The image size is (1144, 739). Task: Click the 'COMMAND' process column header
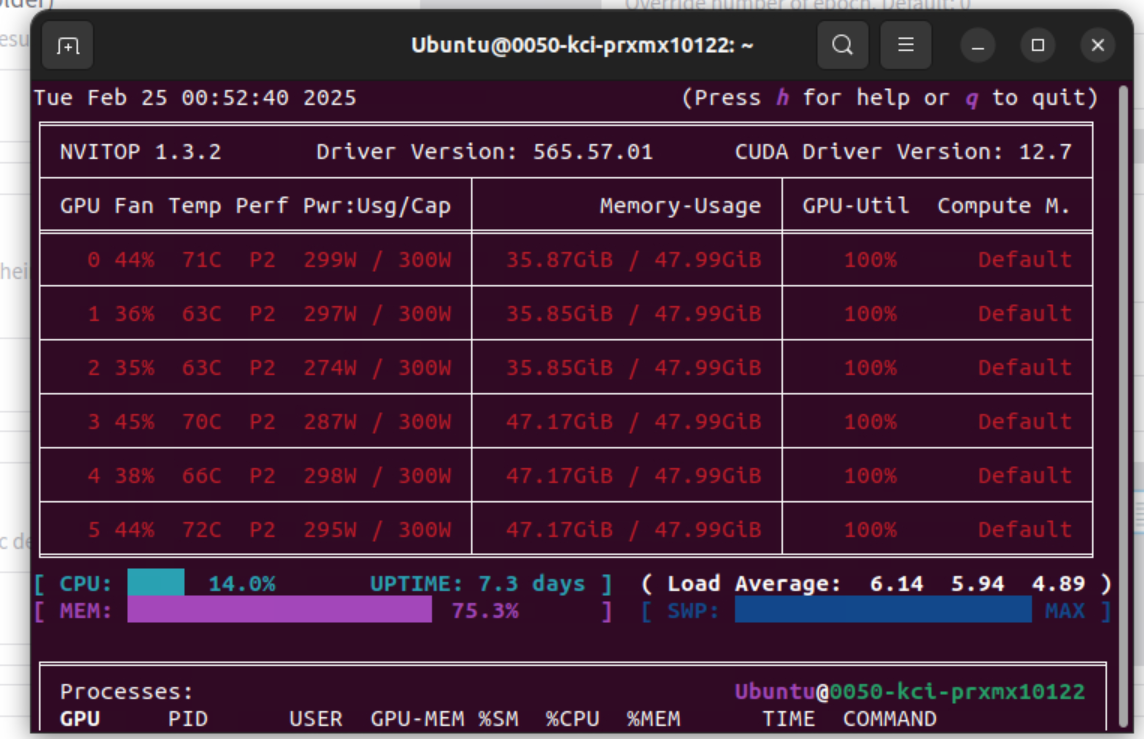point(889,719)
